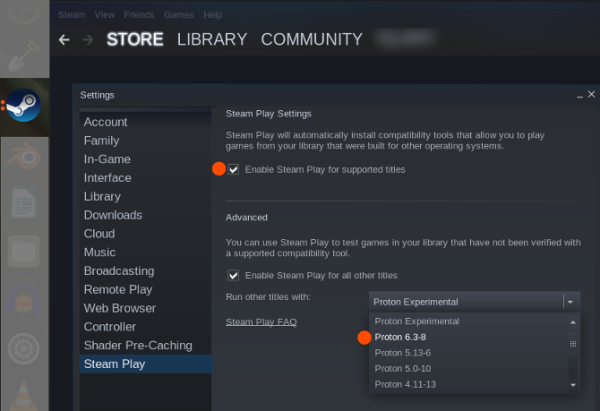Screen dimensions: 600x411
Task: Open Shader Pre-Caching settings category
Action: click(138, 345)
